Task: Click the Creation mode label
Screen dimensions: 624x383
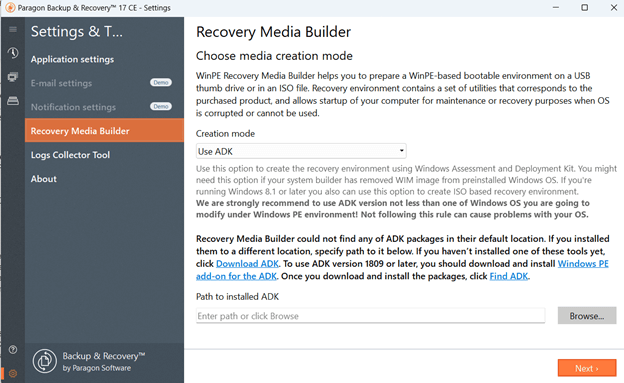Action: [225, 134]
